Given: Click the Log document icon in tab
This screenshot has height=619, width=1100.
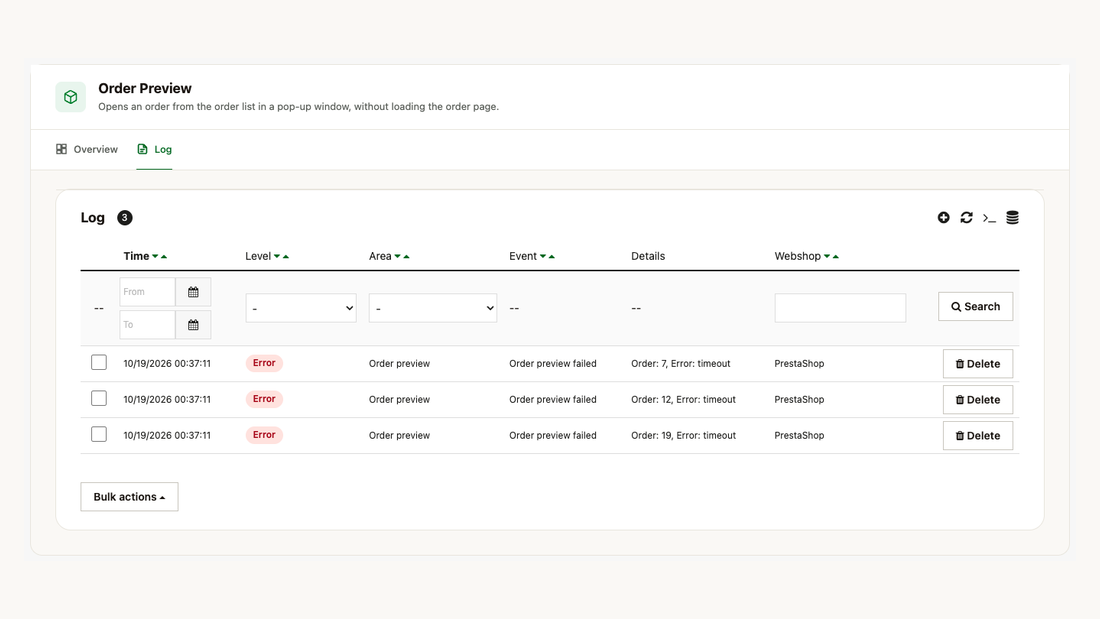Looking at the screenshot, I should click(142, 149).
